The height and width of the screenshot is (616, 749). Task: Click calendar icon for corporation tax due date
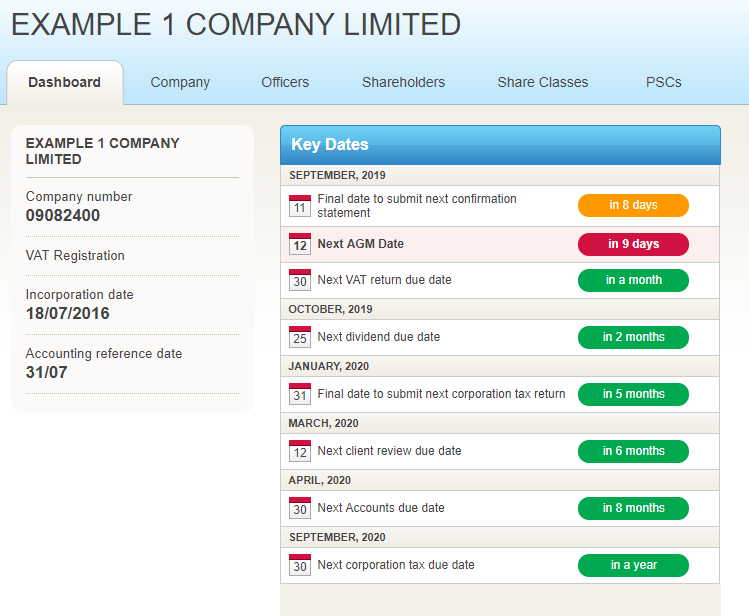click(300, 565)
